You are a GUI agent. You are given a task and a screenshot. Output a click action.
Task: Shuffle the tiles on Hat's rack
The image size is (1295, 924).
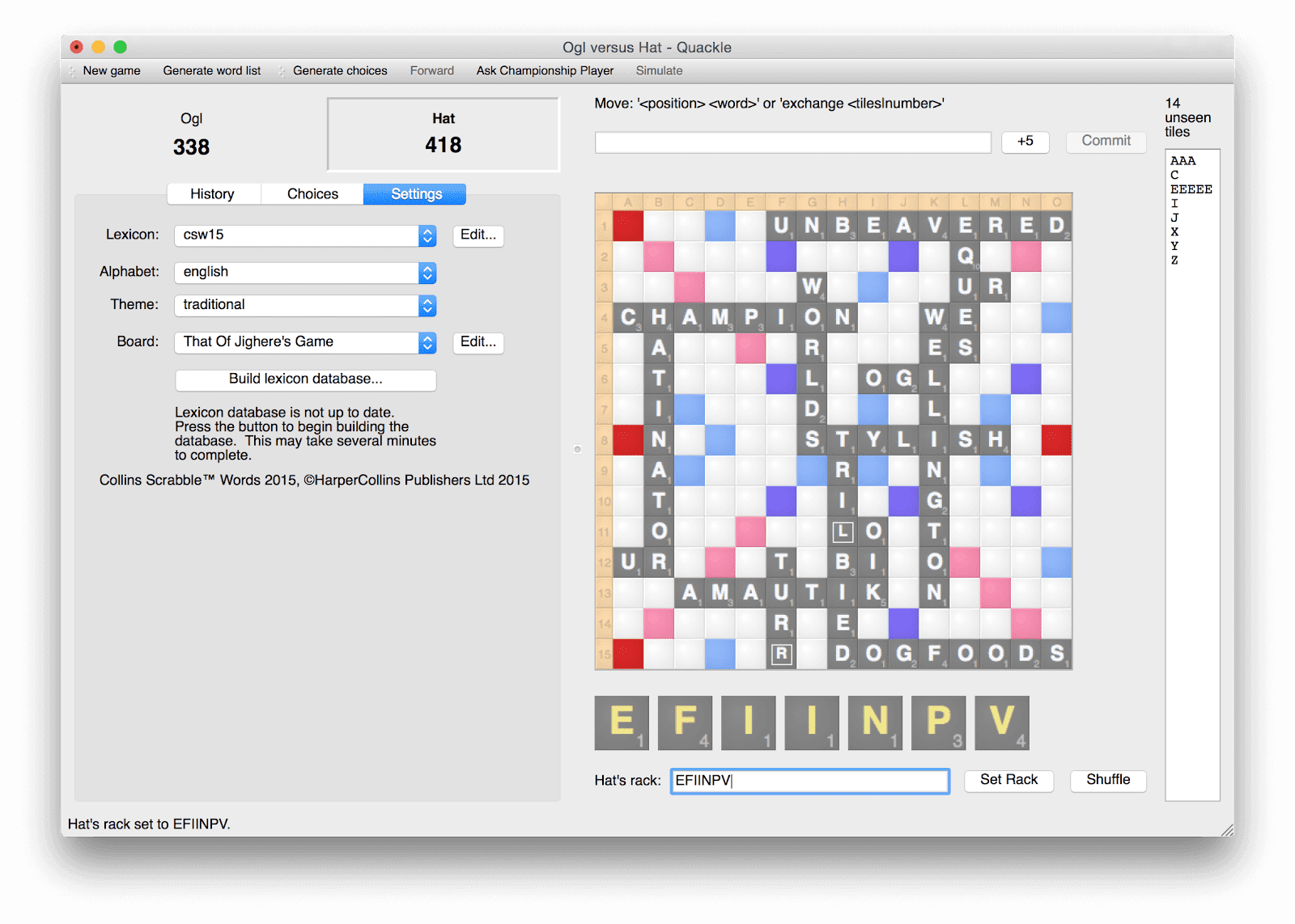click(x=1107, y=781)
